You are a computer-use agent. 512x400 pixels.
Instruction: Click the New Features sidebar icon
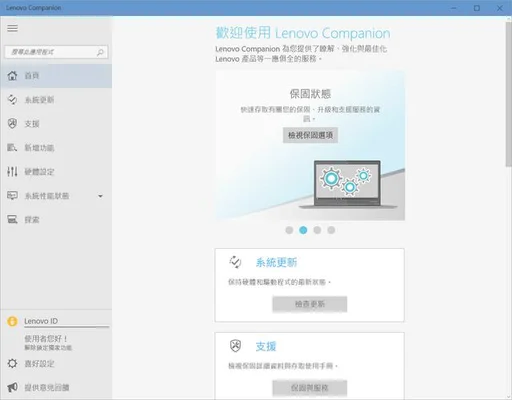12,147
